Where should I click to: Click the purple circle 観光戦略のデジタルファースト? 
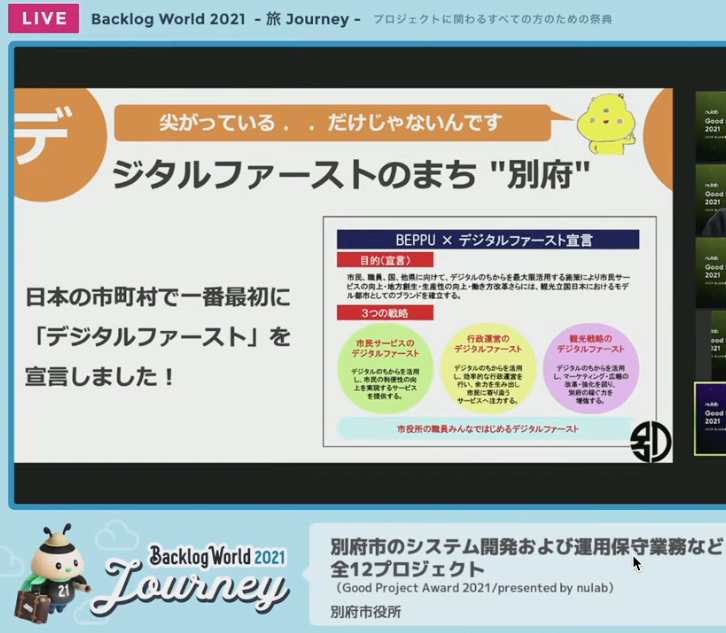pyautogui.click(x=591, y=368)
